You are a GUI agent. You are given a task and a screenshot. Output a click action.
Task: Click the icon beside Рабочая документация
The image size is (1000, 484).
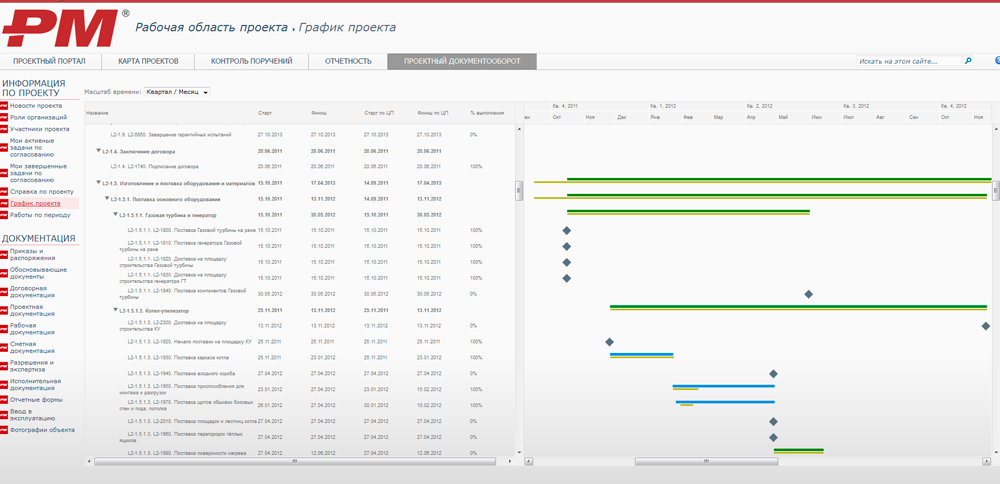4,329
